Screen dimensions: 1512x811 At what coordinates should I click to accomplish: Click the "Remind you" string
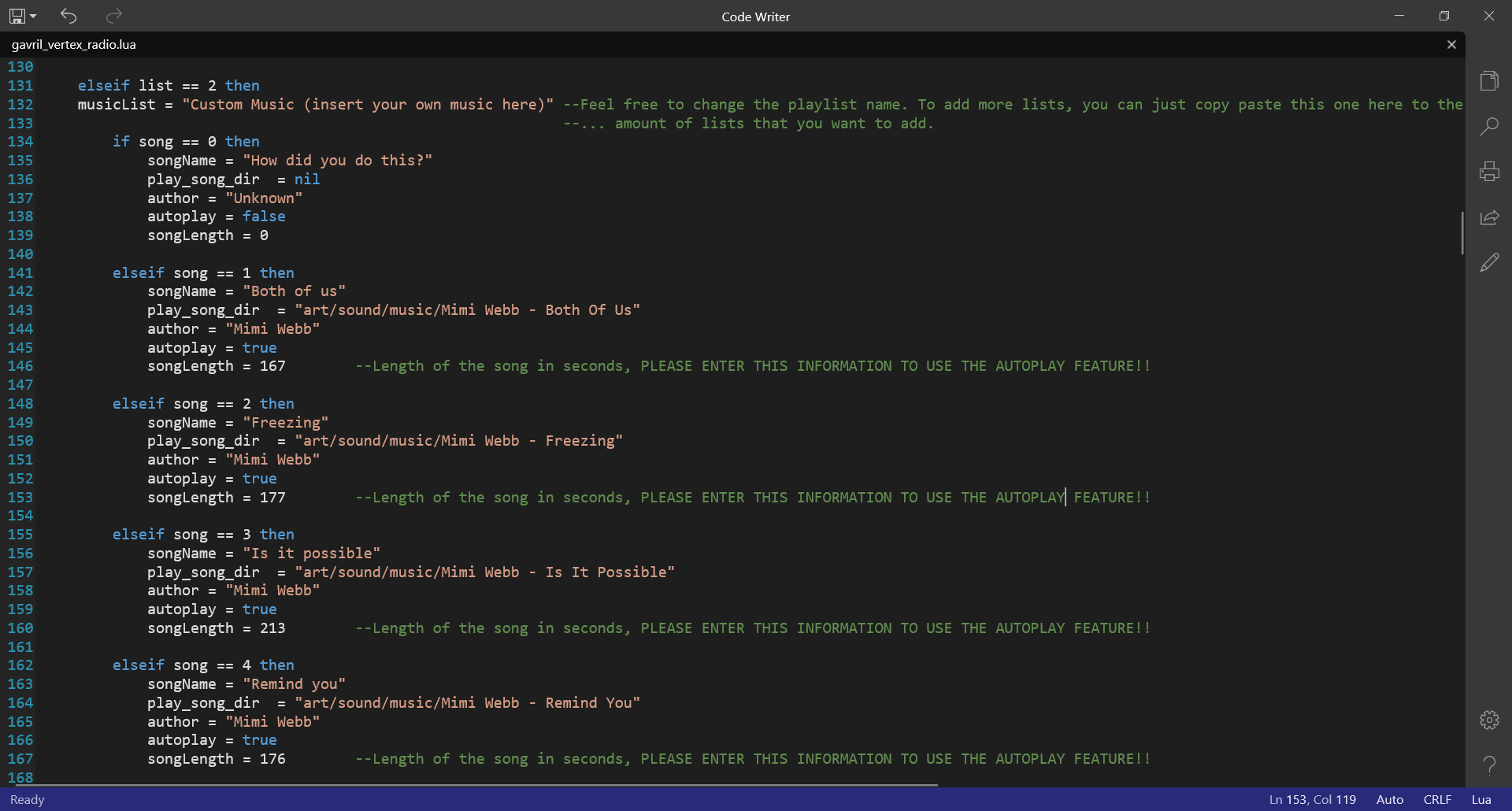[294, 684]
